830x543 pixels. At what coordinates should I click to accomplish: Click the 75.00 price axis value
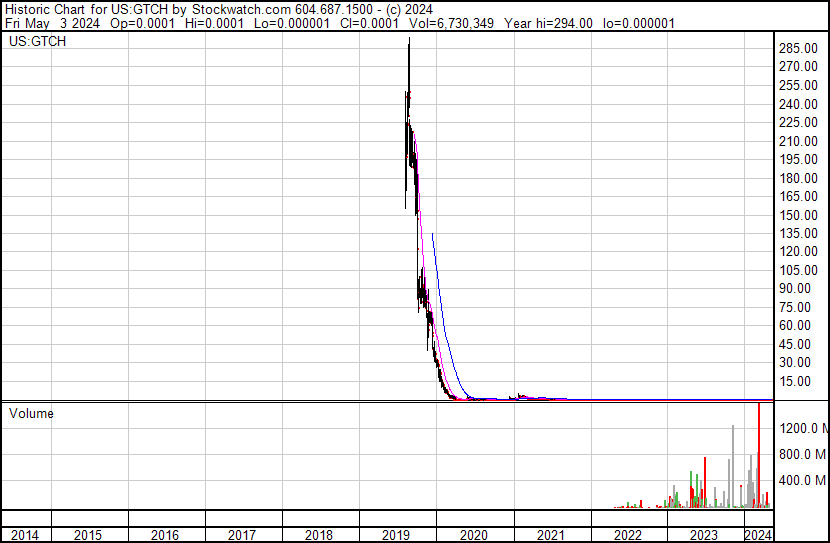click(795, 307)
